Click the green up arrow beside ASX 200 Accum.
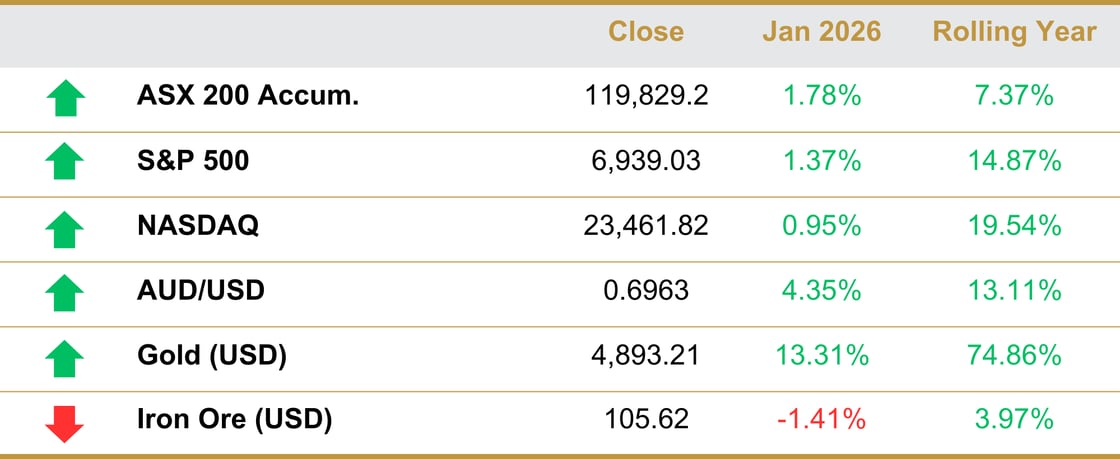The height and width of the screenshot is (459, 1120). click(x=66, y=98)
